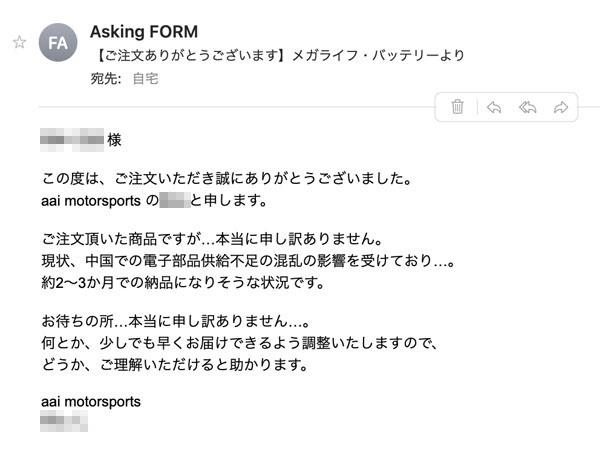Click the sentence starting with ご注文頂いた商品ですが
This screenshot has height=450, width=600.
212,239
